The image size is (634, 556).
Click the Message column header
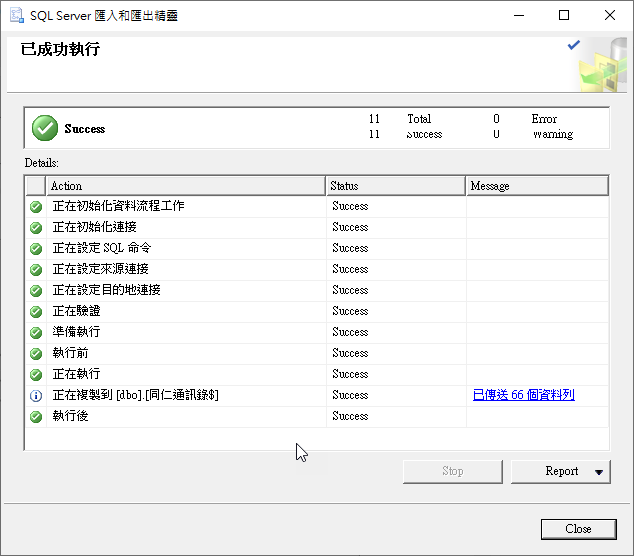(x=537, y=186)
